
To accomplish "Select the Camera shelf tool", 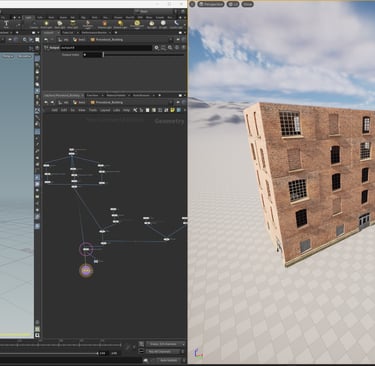I will tap(34, 24).
